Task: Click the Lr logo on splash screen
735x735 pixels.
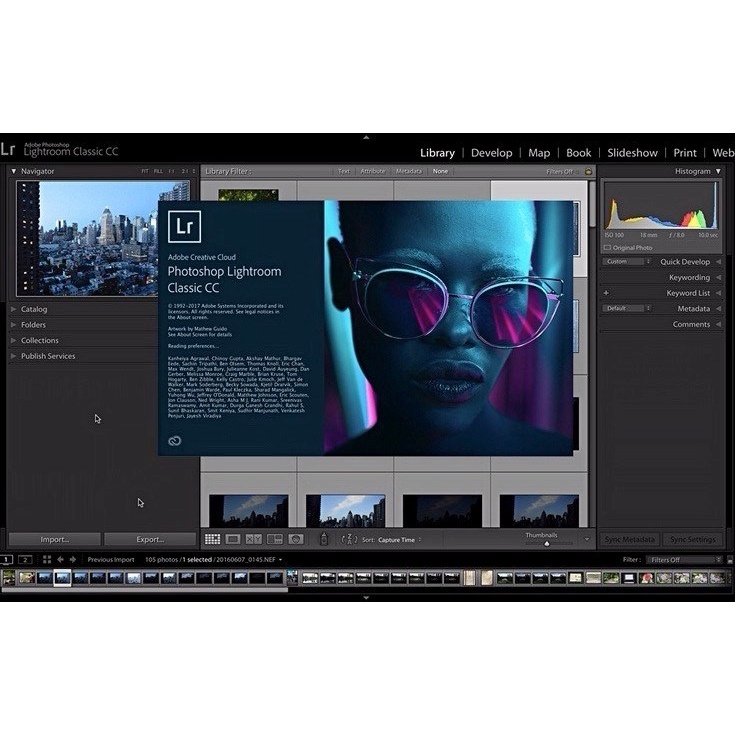Action: [184, 226]
